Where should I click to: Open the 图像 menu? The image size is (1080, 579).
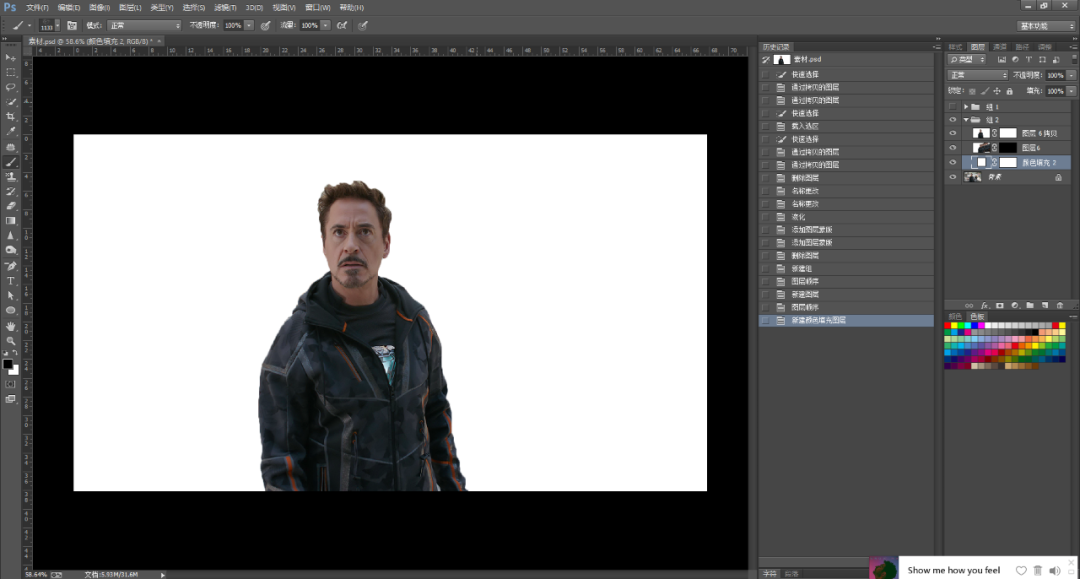[x=100, y=8]
